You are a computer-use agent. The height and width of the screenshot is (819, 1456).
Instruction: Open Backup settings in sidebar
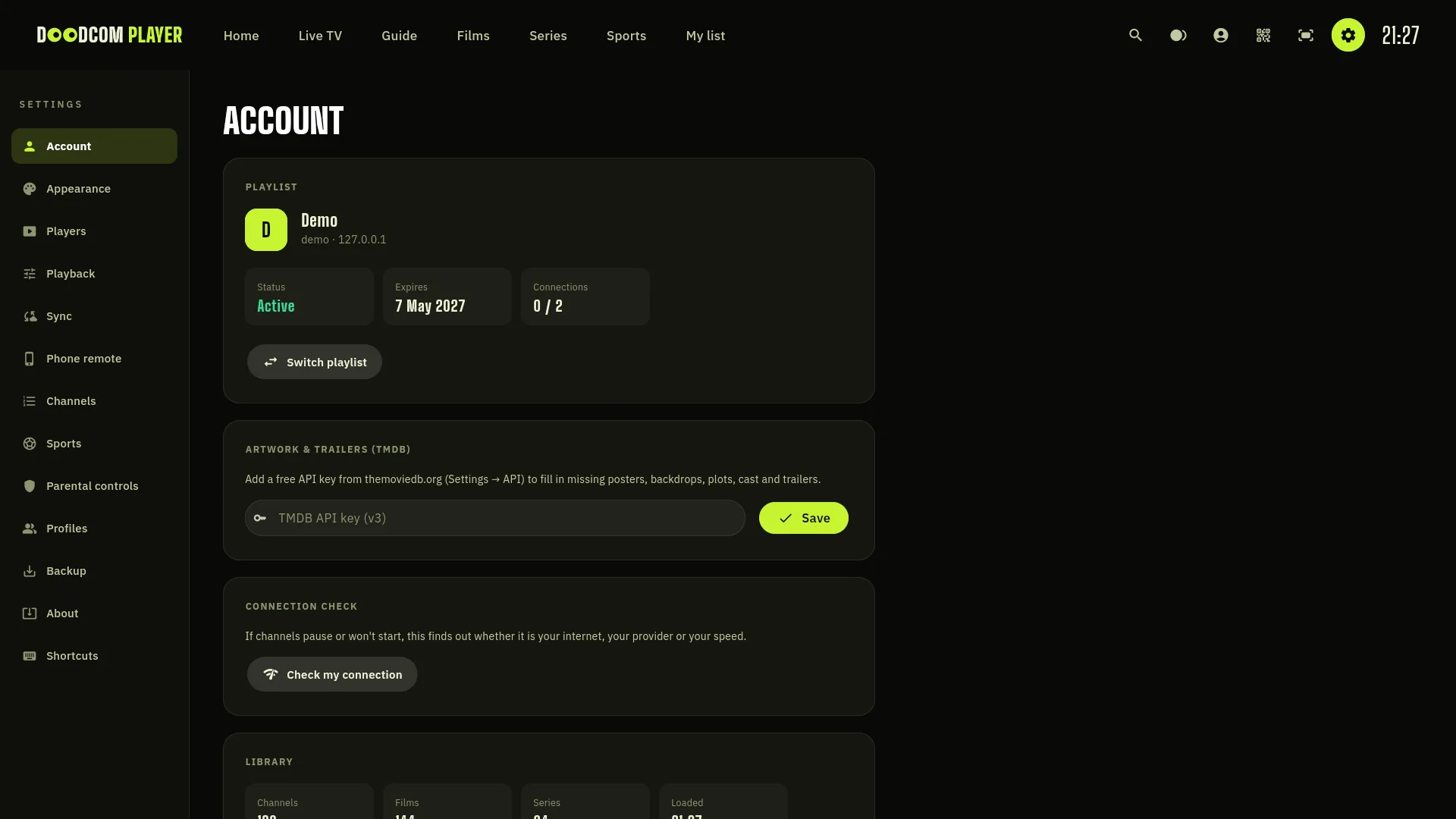pyautogui.click(x=94, y=570)
